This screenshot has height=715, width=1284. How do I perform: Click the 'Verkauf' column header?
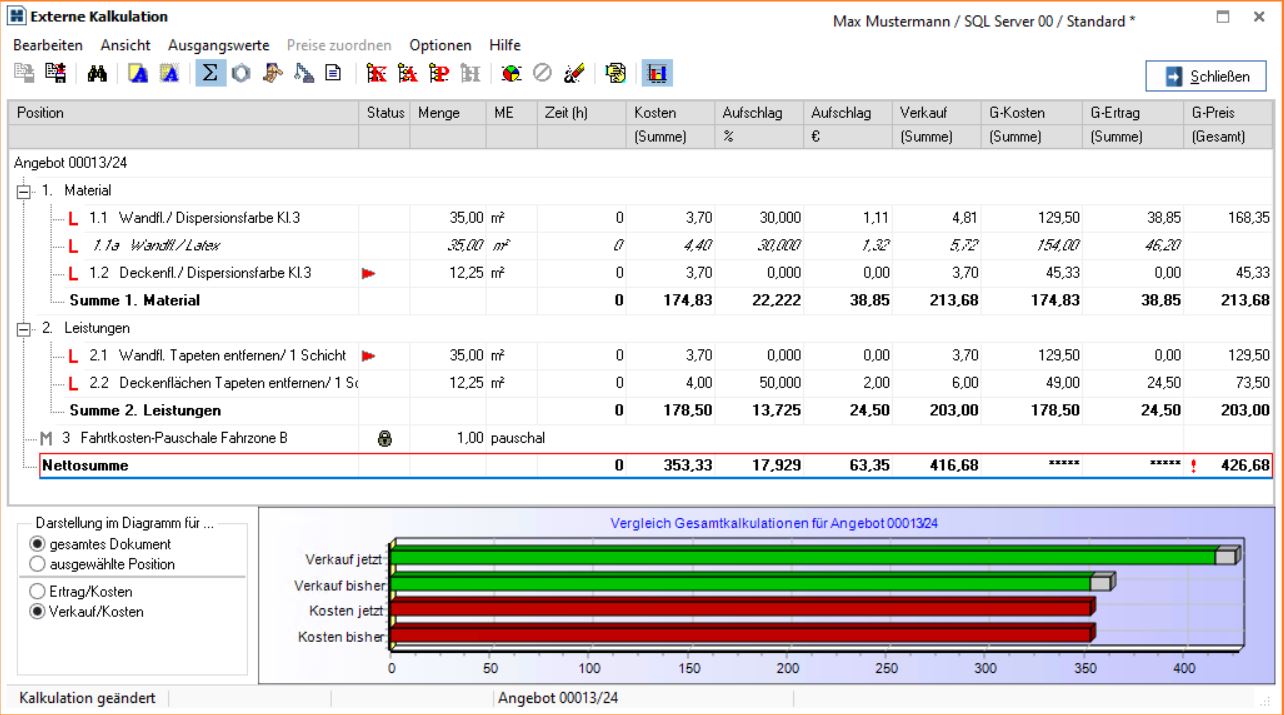[925, 113]
